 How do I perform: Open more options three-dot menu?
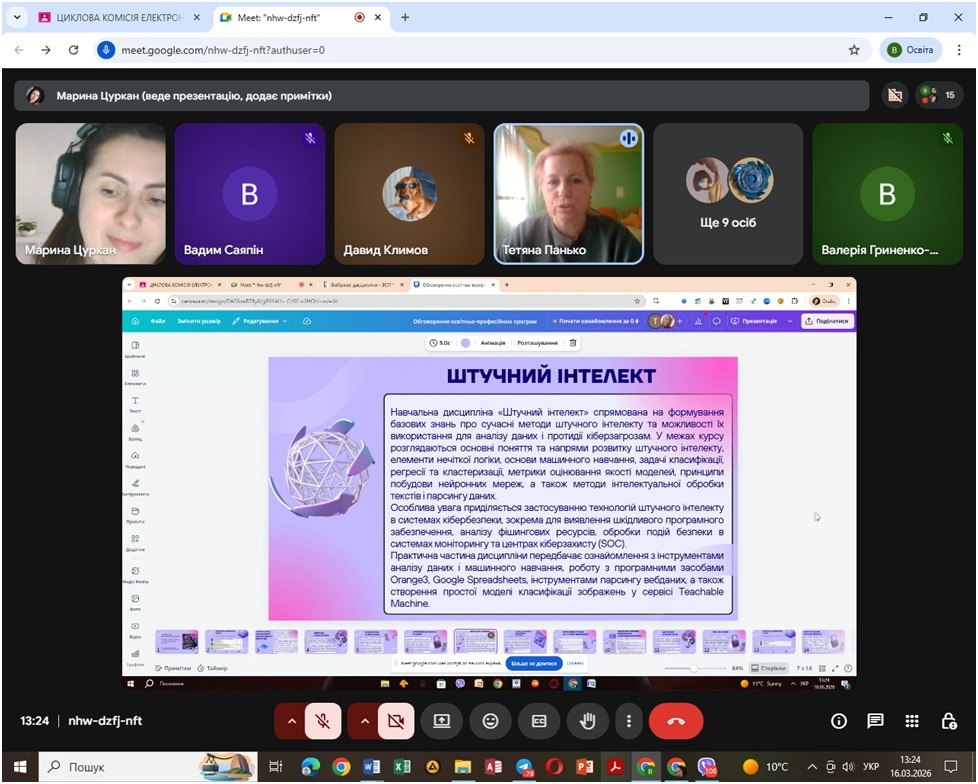628,720
